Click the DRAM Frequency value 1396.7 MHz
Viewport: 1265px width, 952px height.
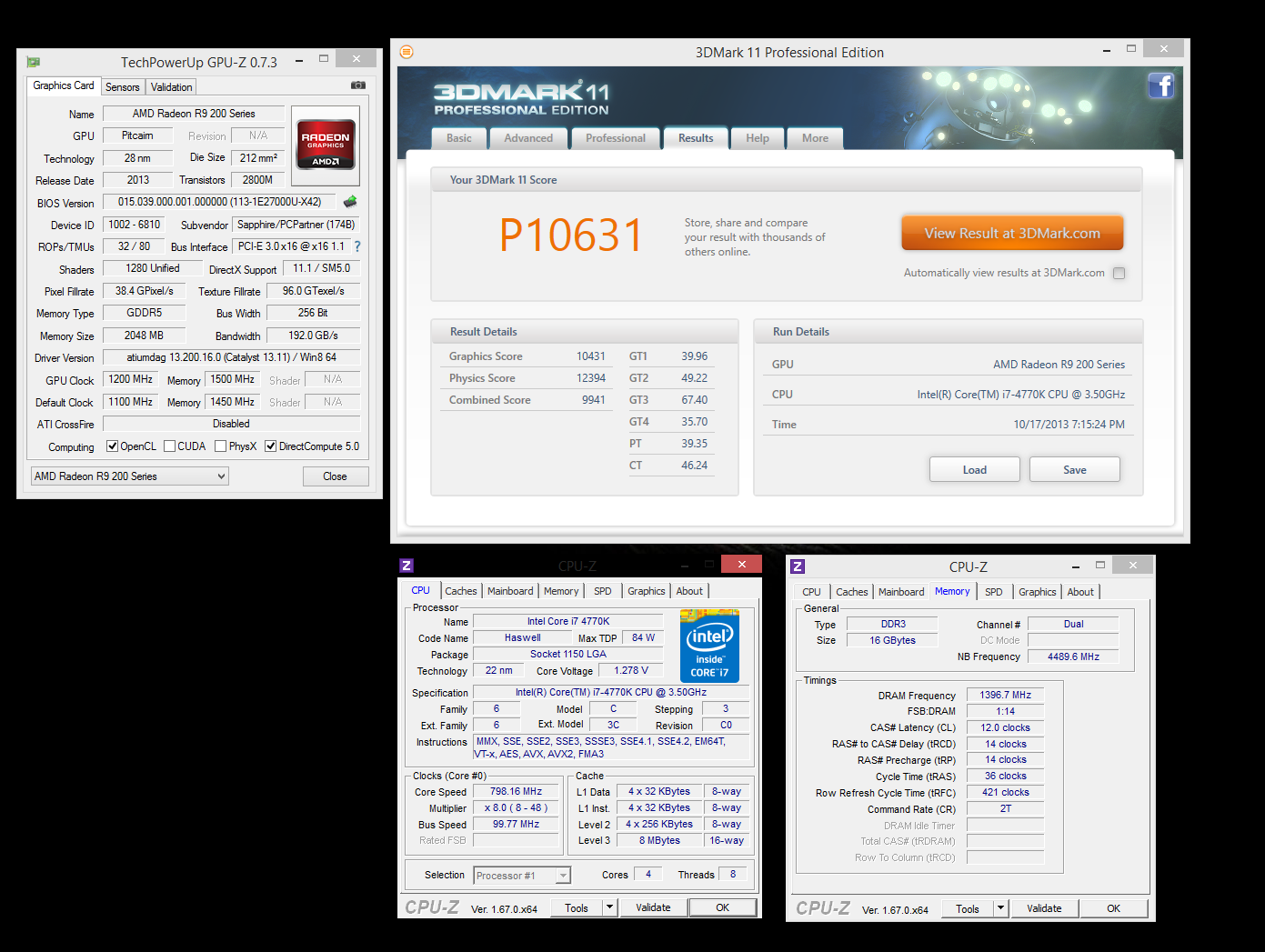click(x=1005, y=695)
